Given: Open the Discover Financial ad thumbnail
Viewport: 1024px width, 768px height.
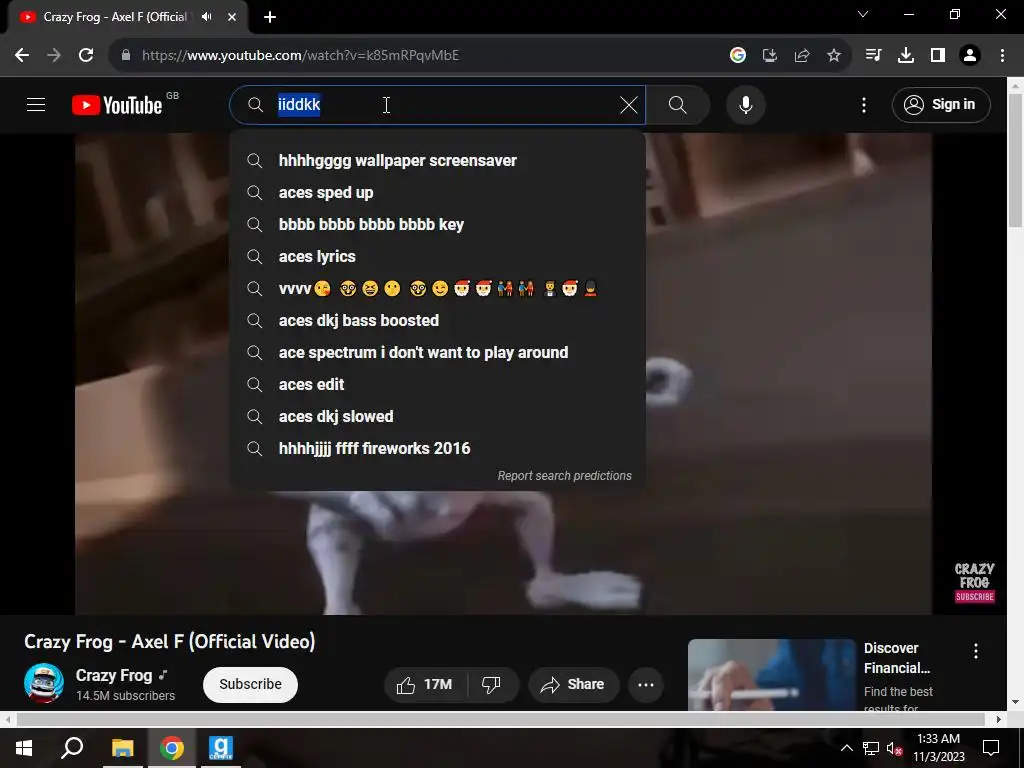Looking at the screenshot, I should (771, 675).
